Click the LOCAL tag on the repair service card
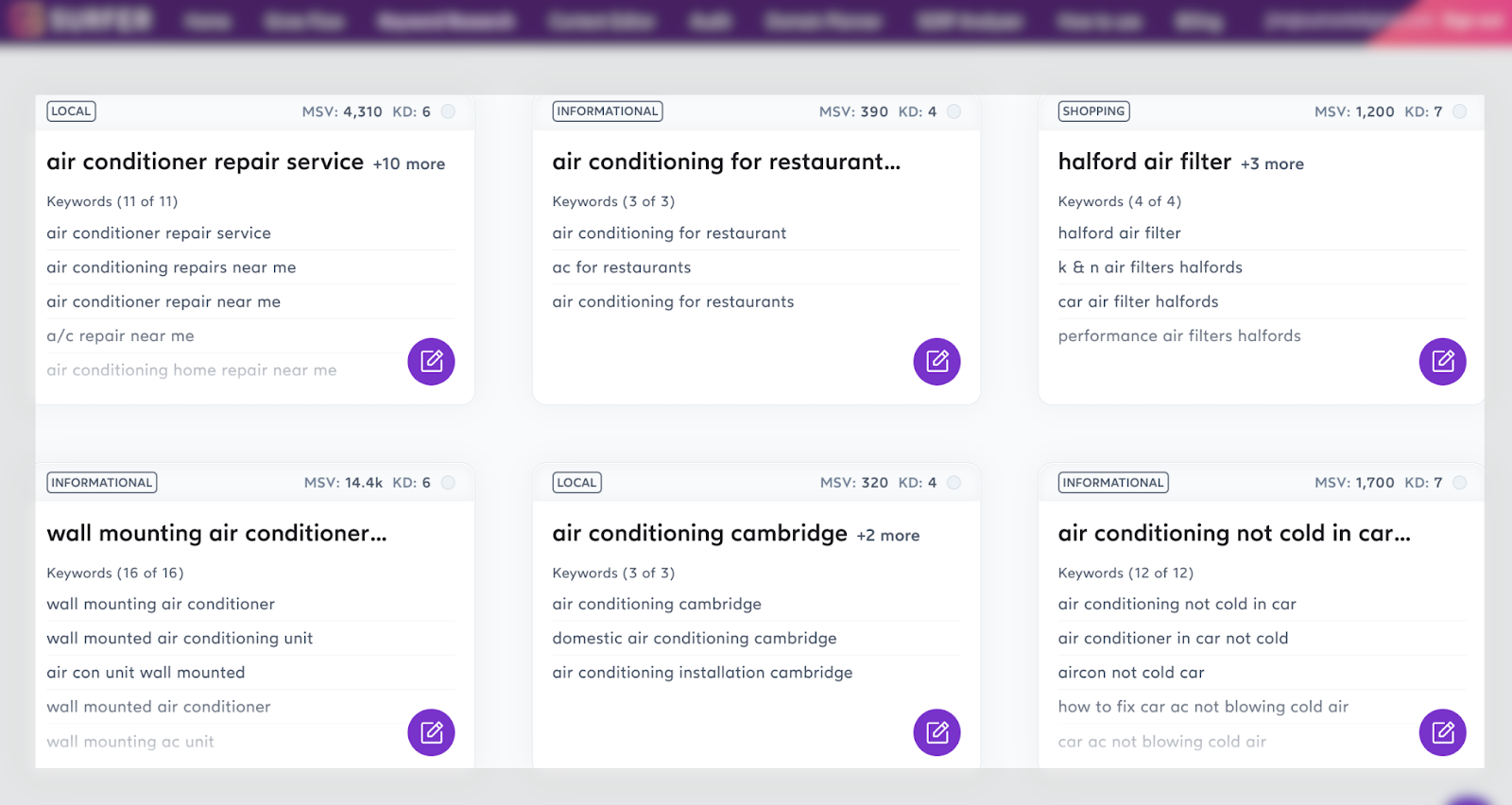 [x=71, y=111]
